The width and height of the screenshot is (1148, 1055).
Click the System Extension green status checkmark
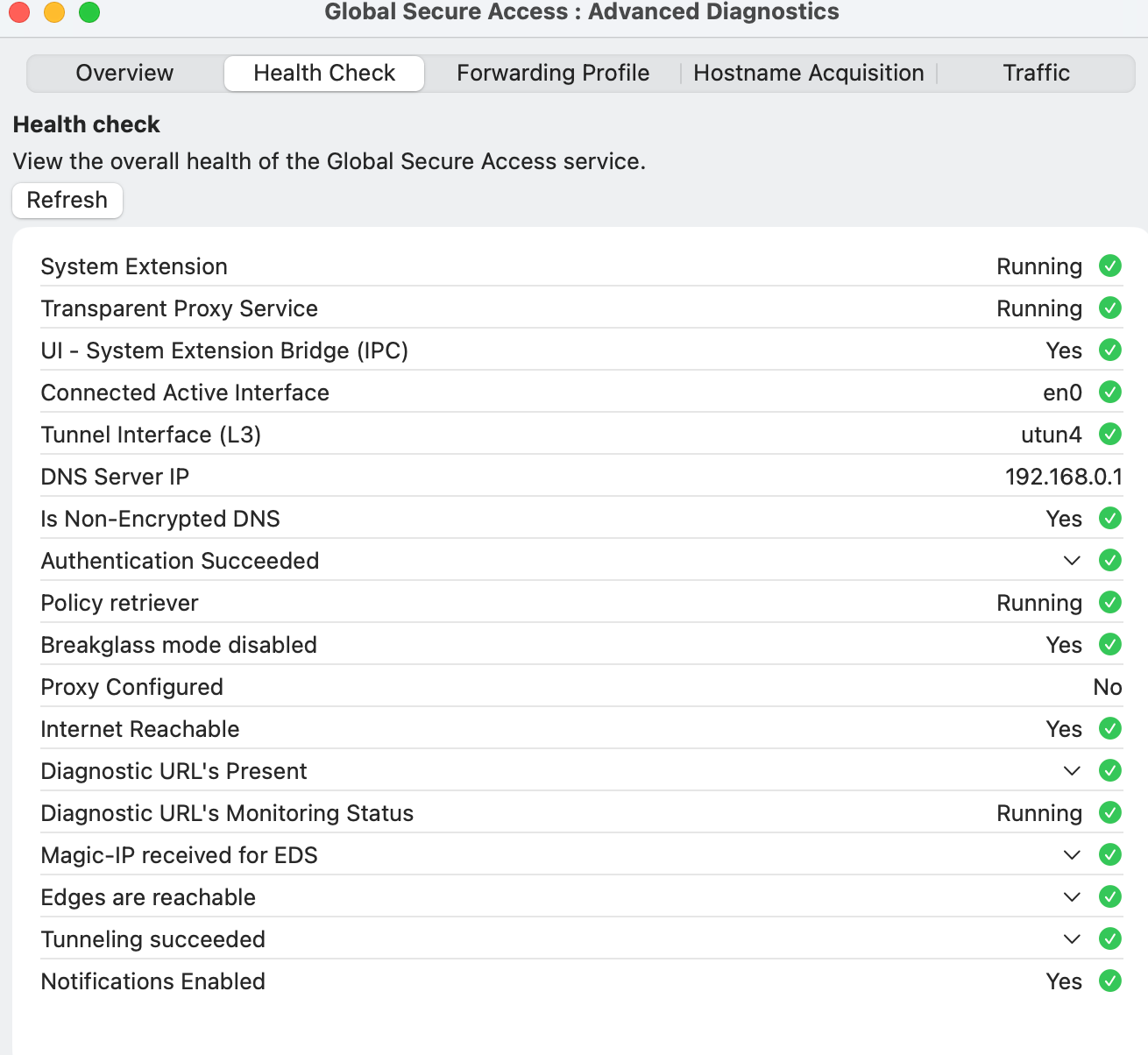click(1110, 266)
